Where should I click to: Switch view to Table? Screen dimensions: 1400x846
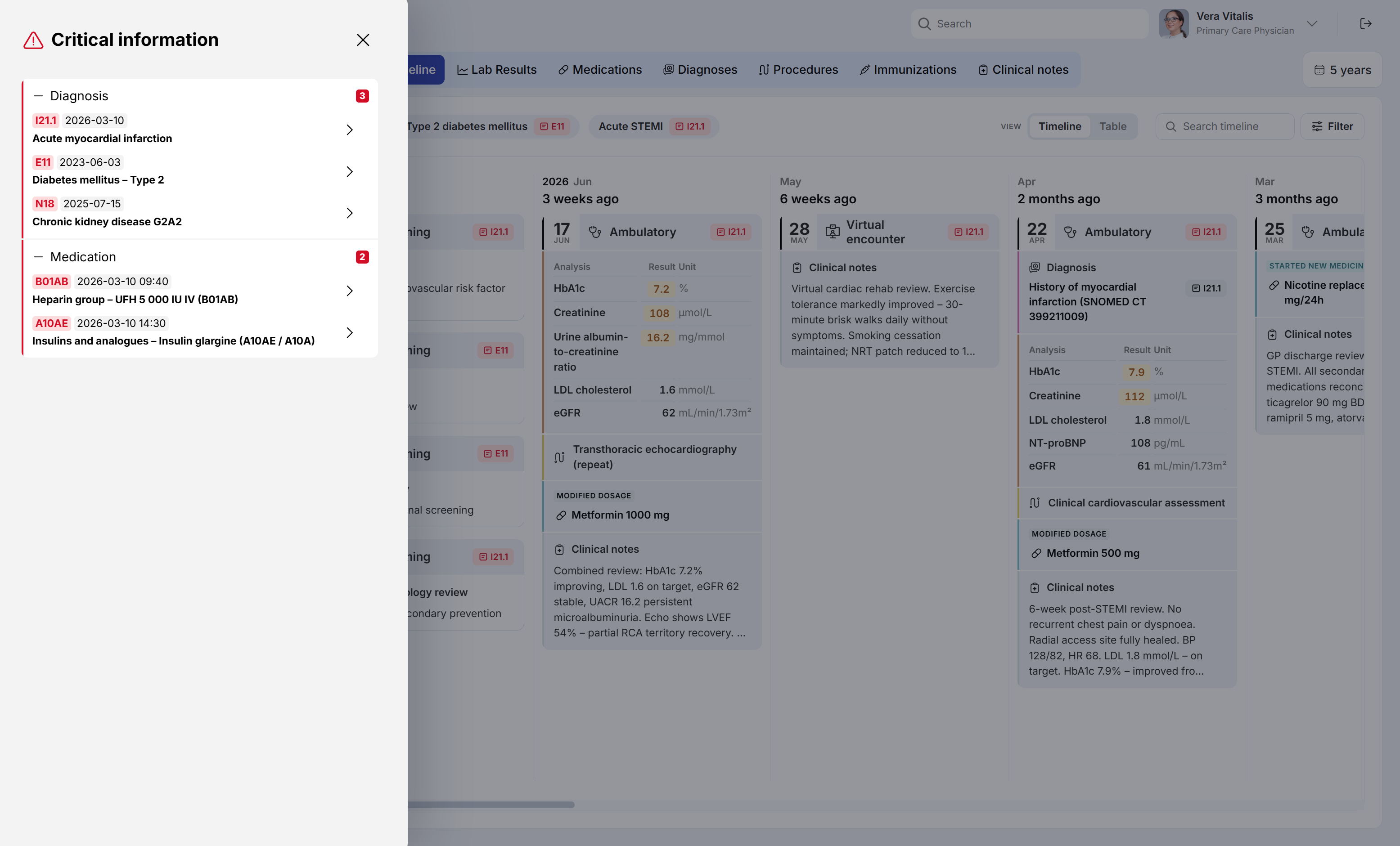[1112, 127]
